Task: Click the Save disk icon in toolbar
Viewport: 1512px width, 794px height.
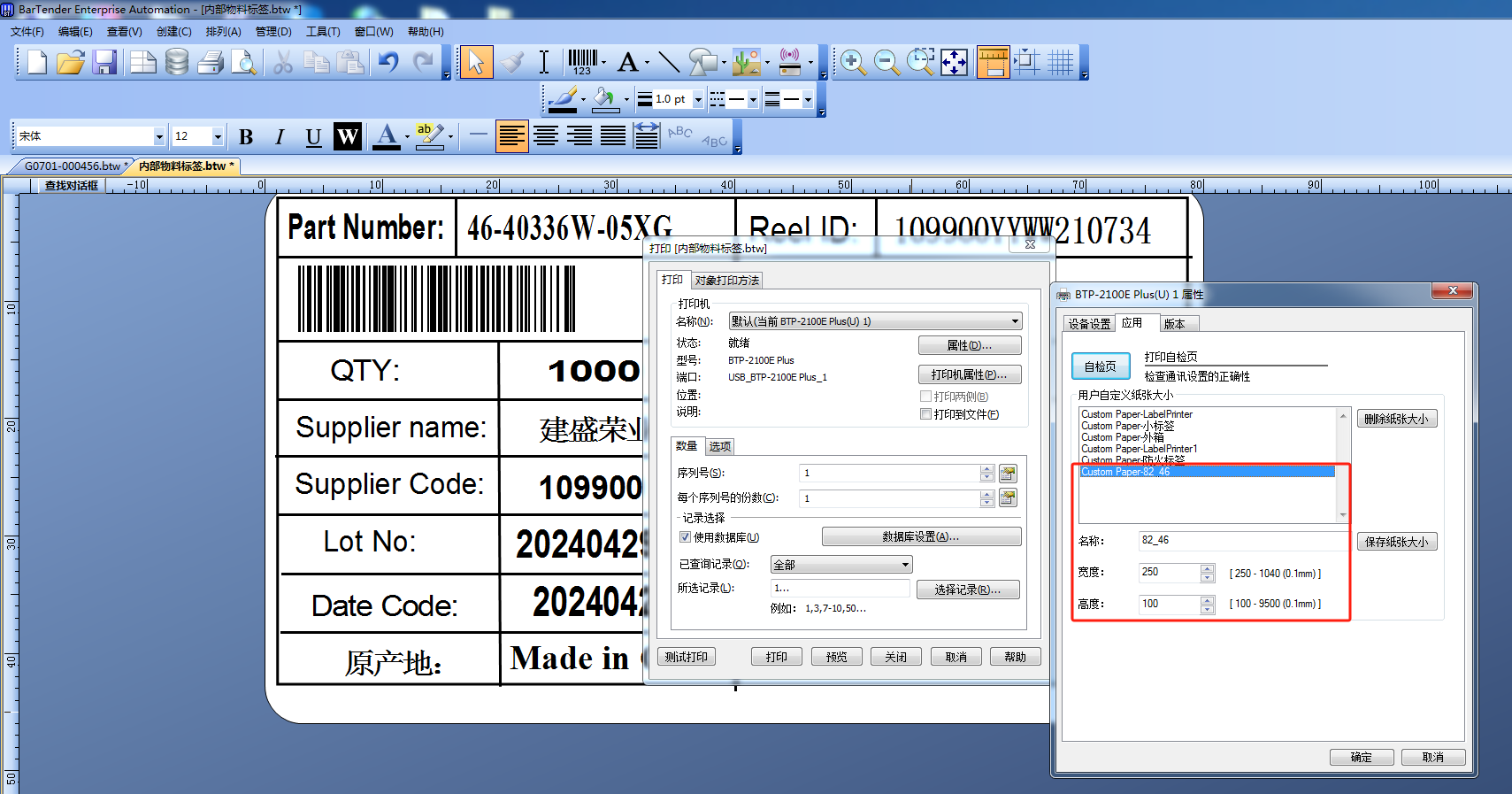Action: (x=105, y=62)
